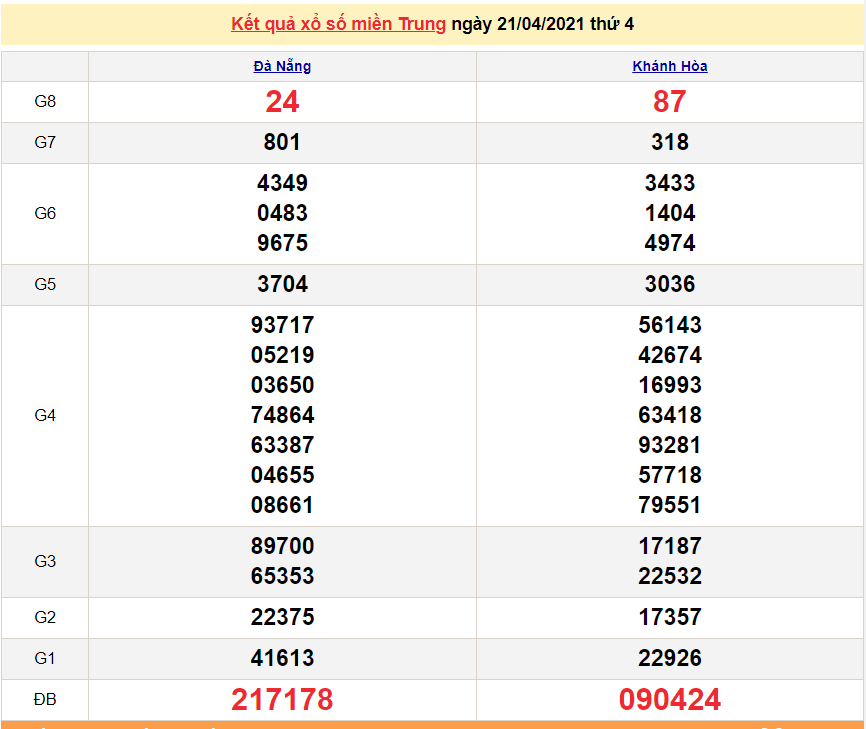
Task: Select the G7 result 801
Action: coord(282,143)
